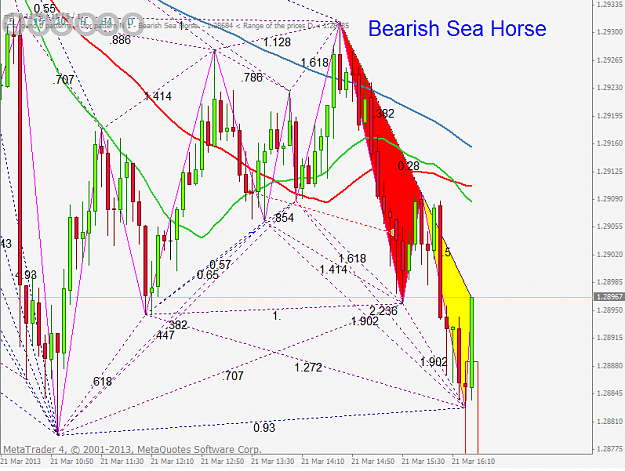Click the '21 Mar 12:50' time axis label
Viewport: 625px width, 471px height.
pos(222,461)
